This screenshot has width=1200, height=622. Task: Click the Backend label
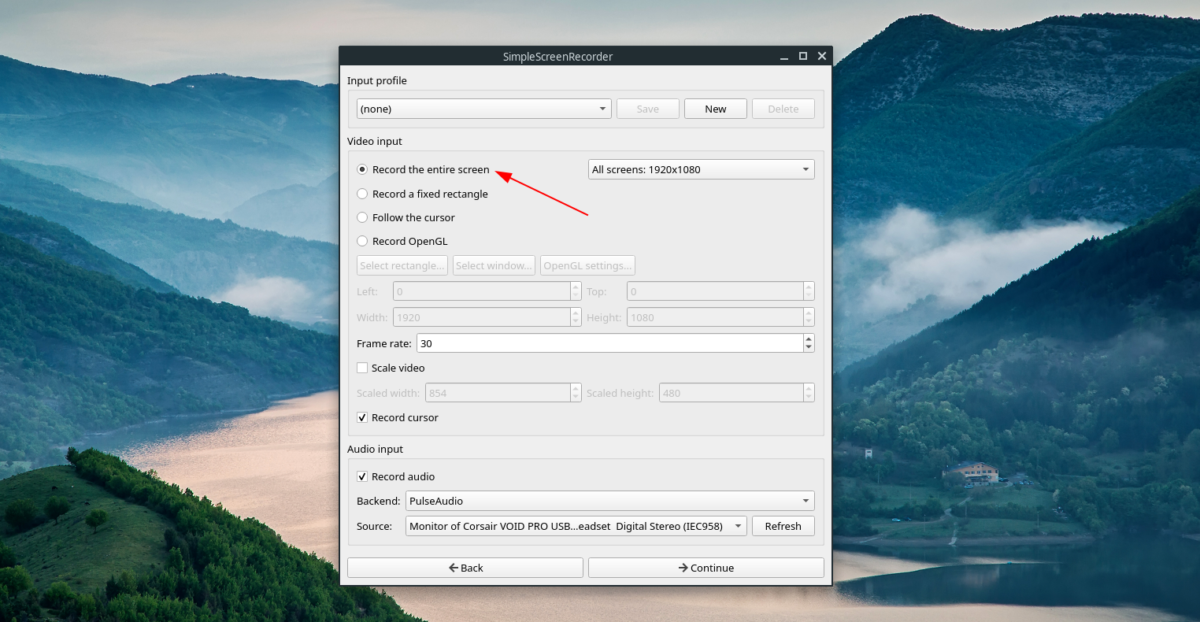379,501
